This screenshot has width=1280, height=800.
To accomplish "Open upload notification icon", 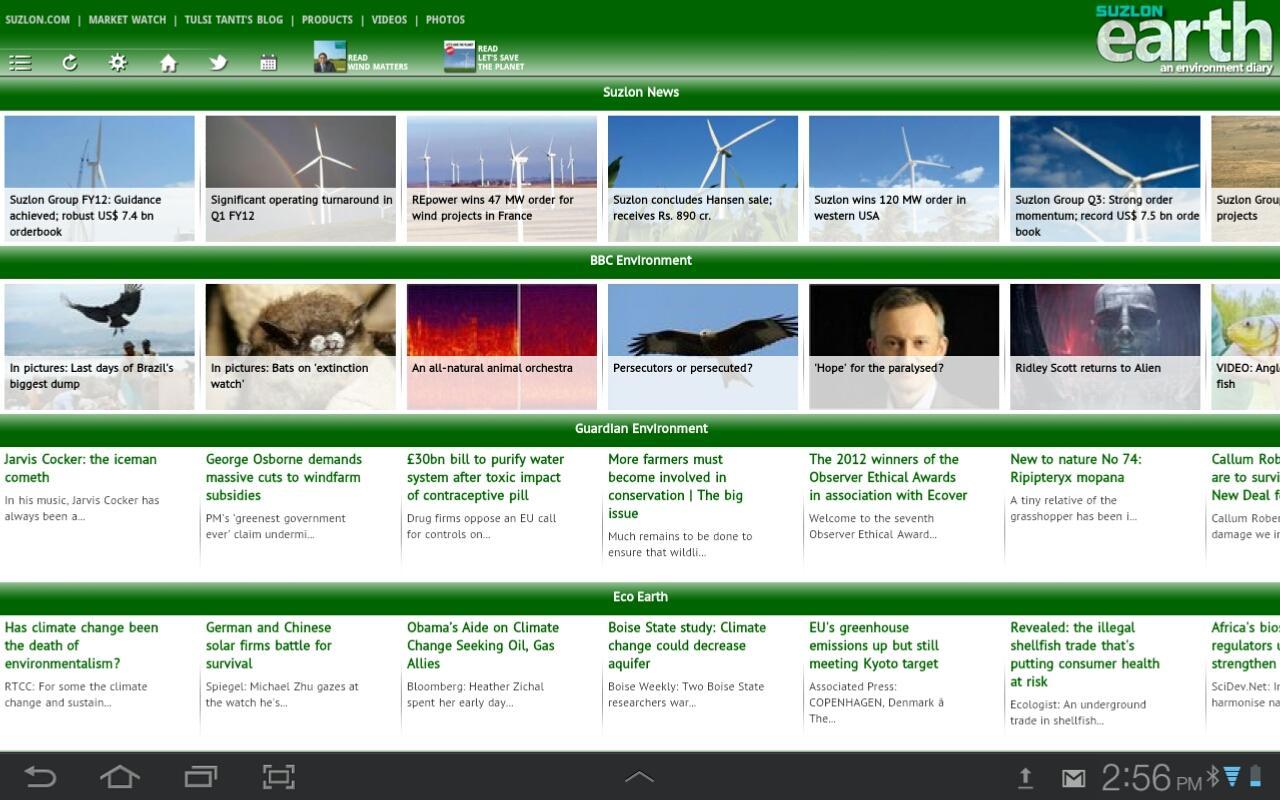I will [1025, 778].
